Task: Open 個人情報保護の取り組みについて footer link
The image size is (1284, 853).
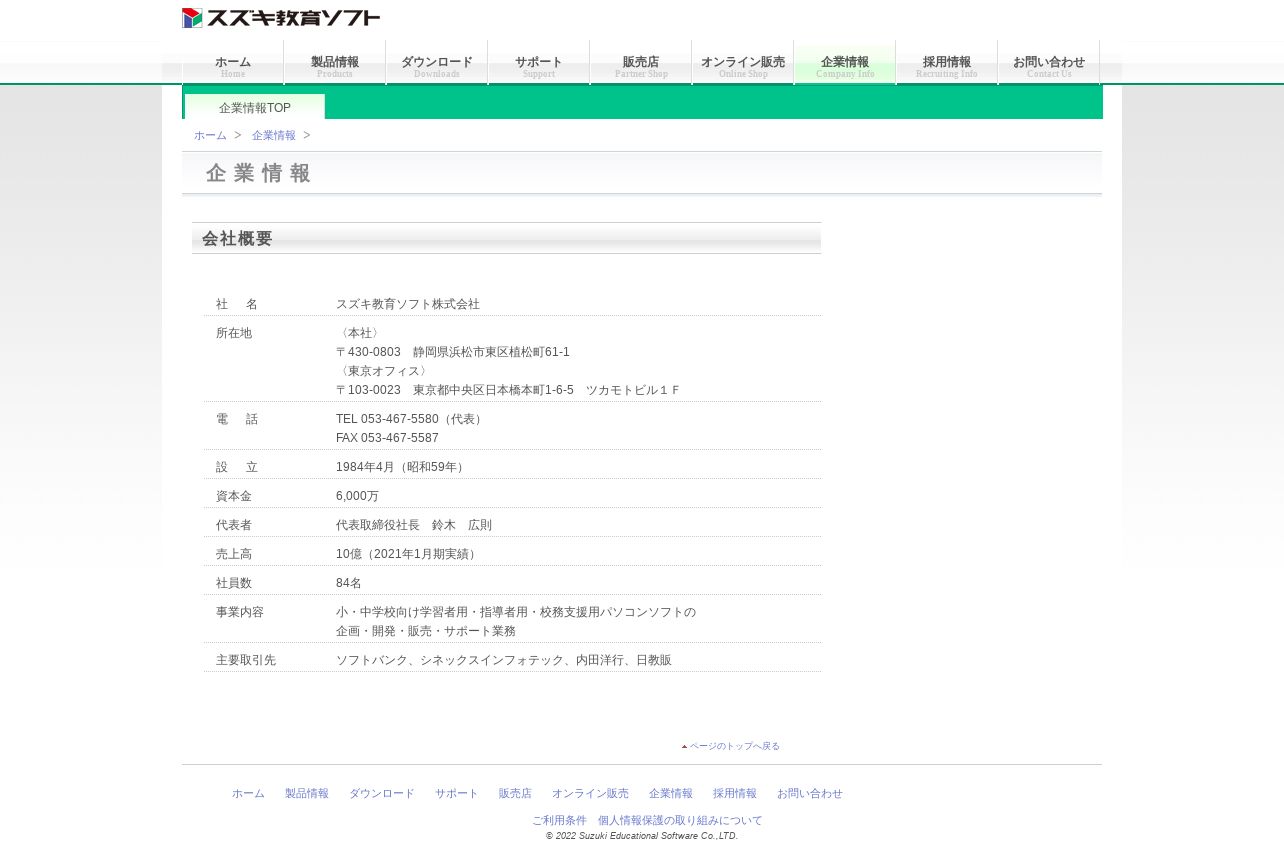Action: tap(680, 820)
